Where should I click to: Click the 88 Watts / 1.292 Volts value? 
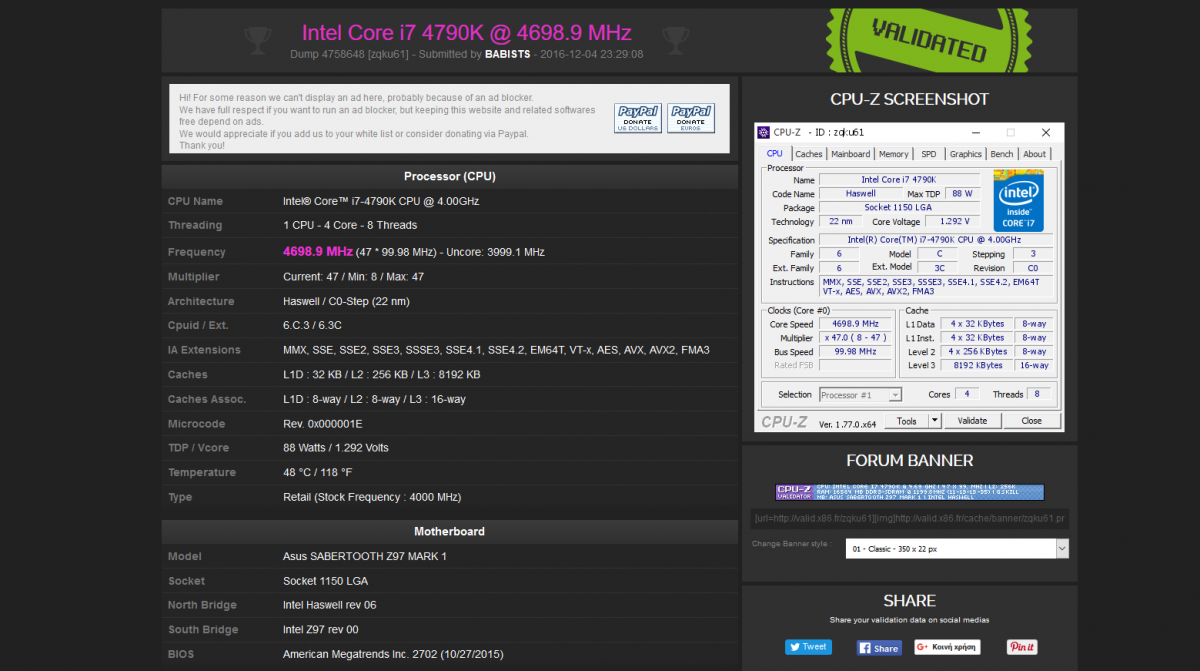336,448
